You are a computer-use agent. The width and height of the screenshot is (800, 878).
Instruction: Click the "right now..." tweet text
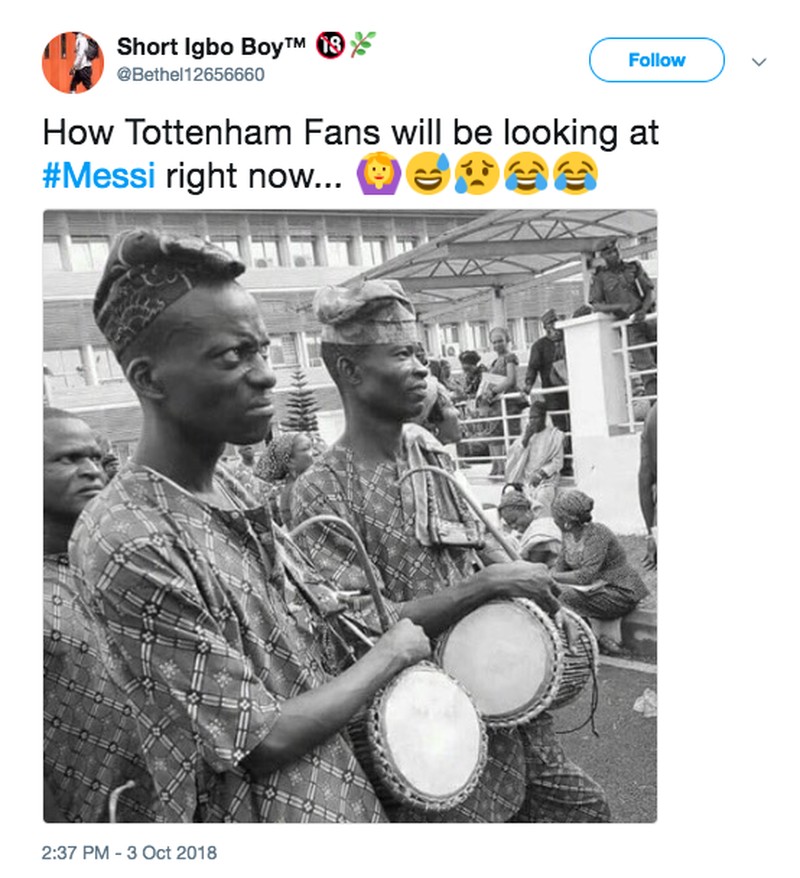coord(253,177)
